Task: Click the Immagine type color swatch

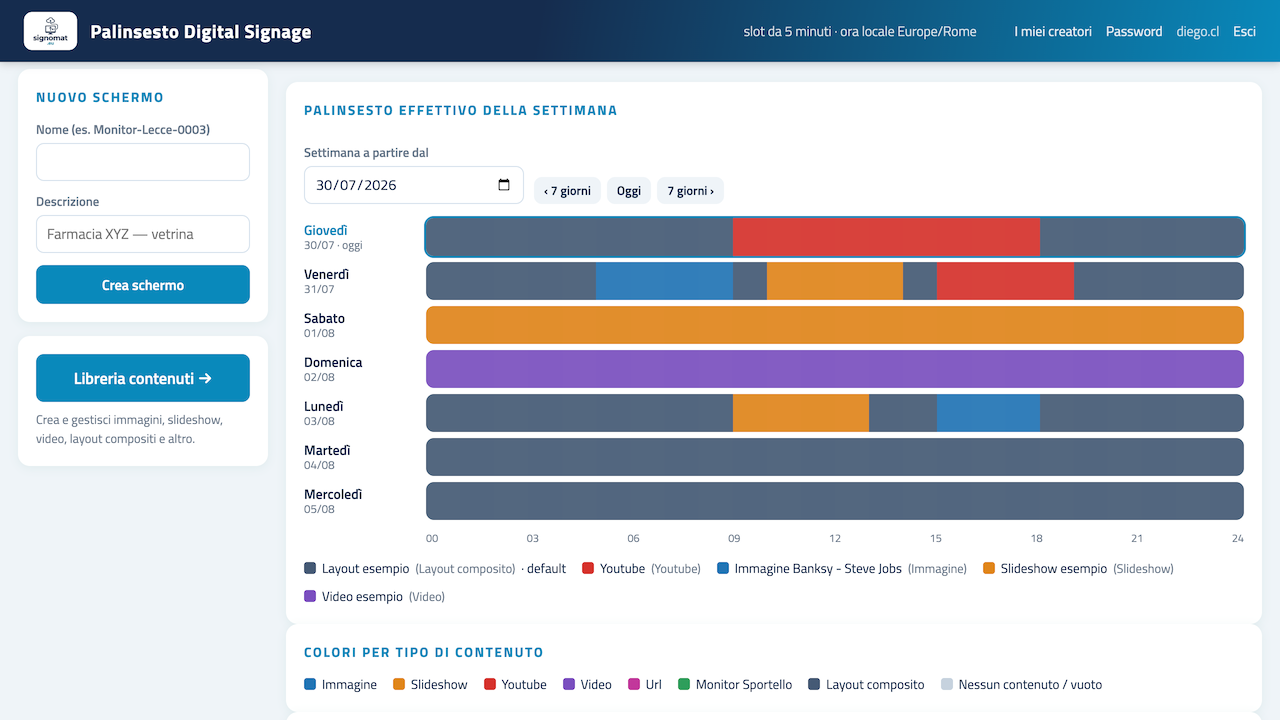Action: (310, 684)
